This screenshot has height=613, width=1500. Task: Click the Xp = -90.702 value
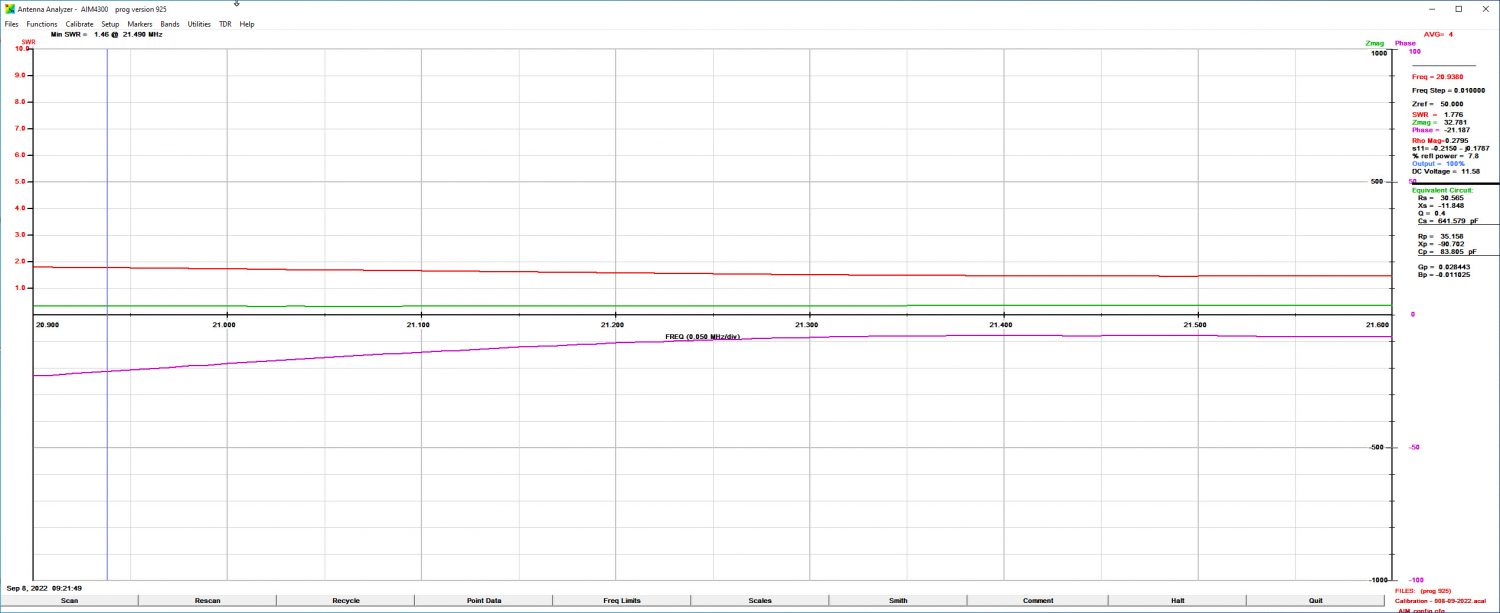1441,245
